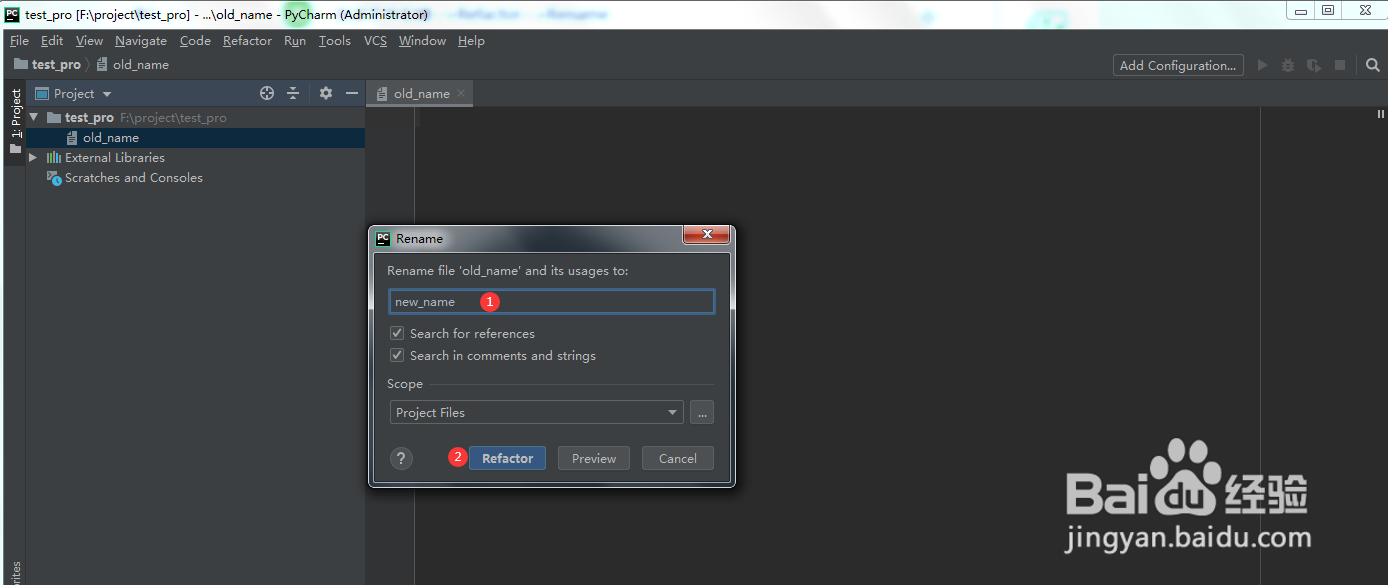The height and width of the screenshot is (585, 1388).
Task: Click the Preview button
Action: [594, 458]
